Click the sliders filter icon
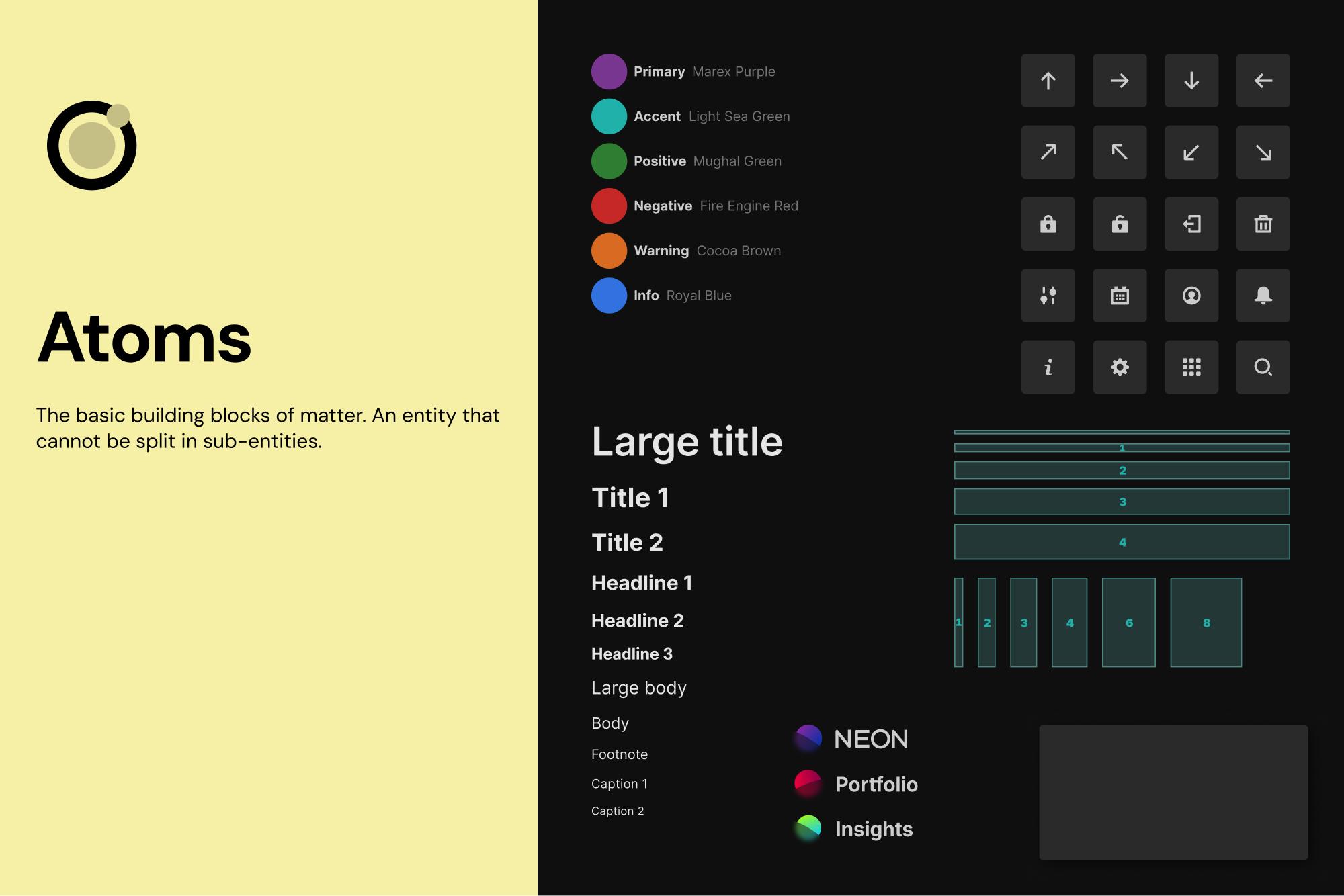 click(1048, 296)
